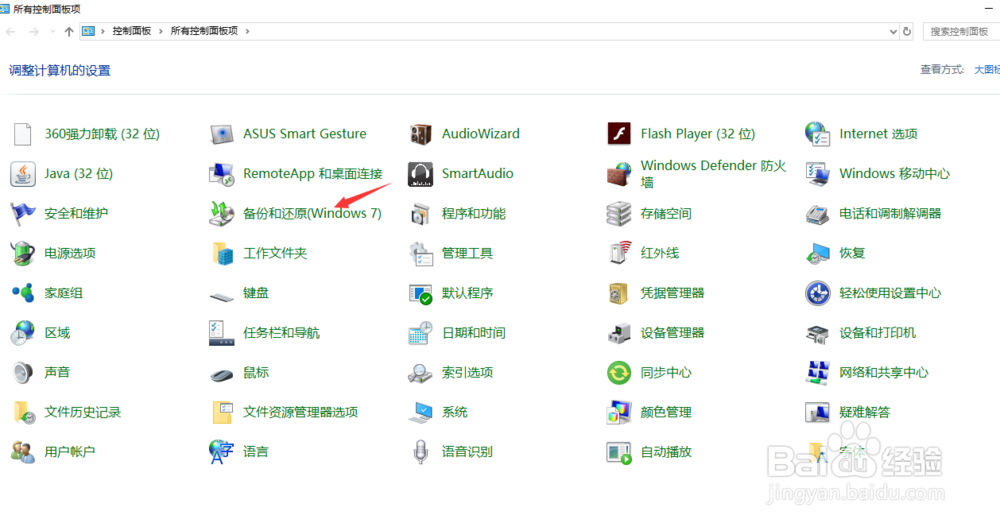Open 声音 speaker icon
The width and height of the screenshot is (1000, 527).
point(22,373)
